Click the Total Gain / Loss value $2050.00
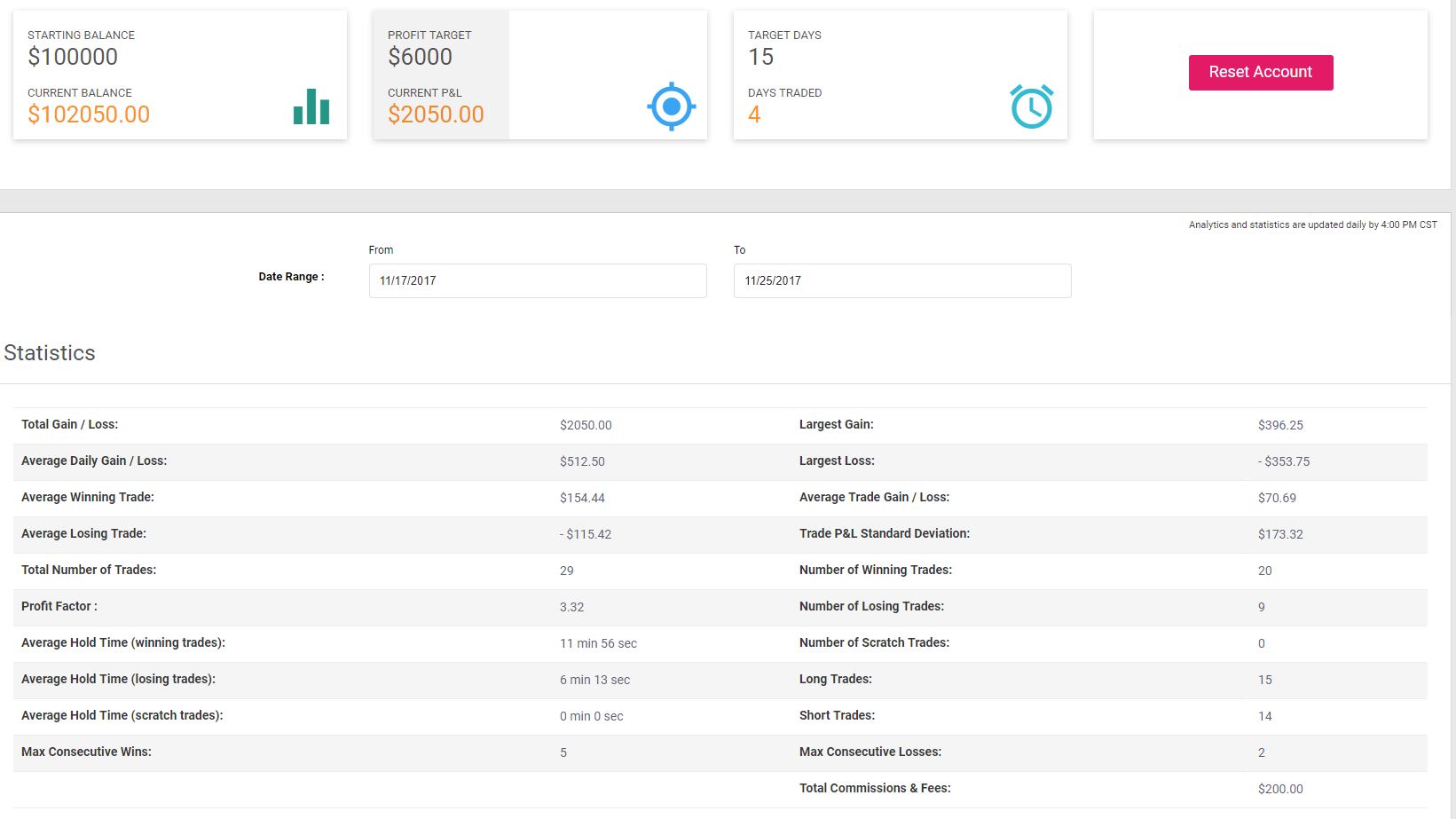This screenshot has height=819, width=1456. (x=586, y=425)
